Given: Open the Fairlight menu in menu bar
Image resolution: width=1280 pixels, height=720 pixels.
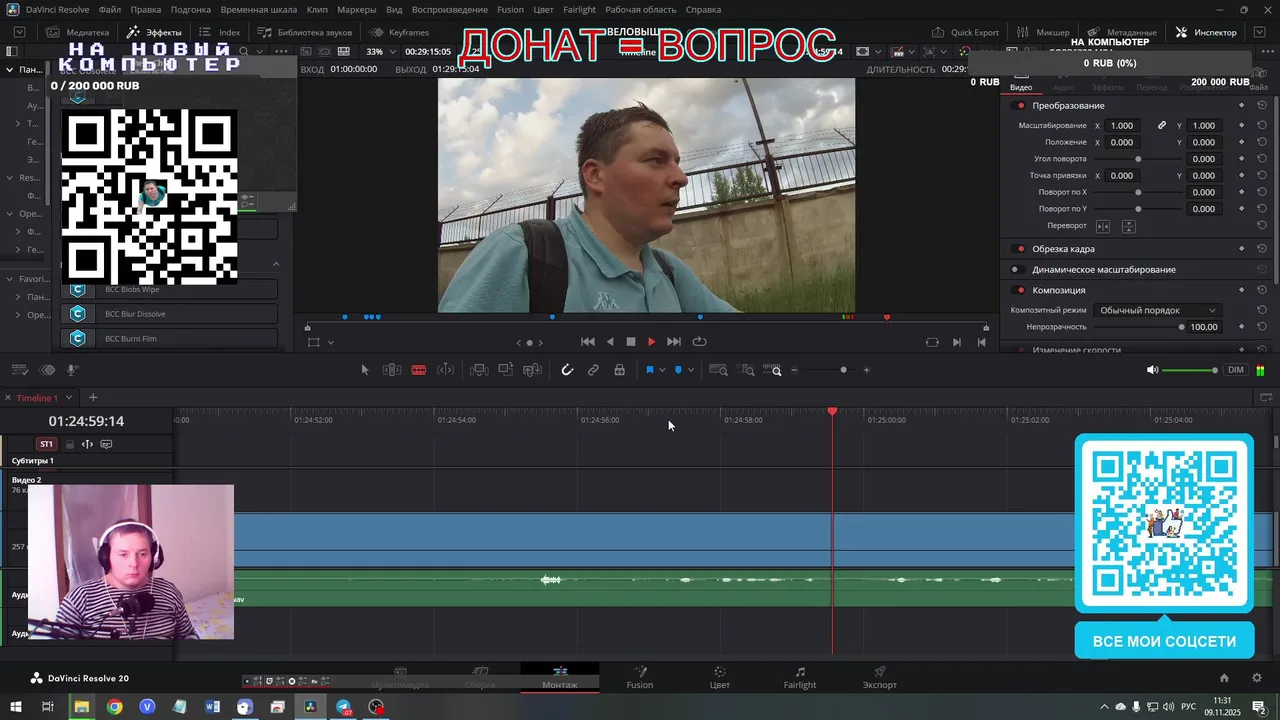Looking at the screenshot, I should click(579, 10).
